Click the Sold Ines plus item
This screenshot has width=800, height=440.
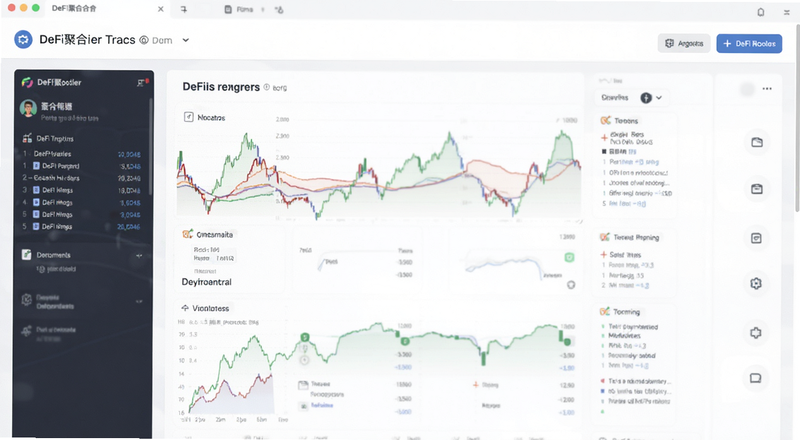[x=621, y=254]
